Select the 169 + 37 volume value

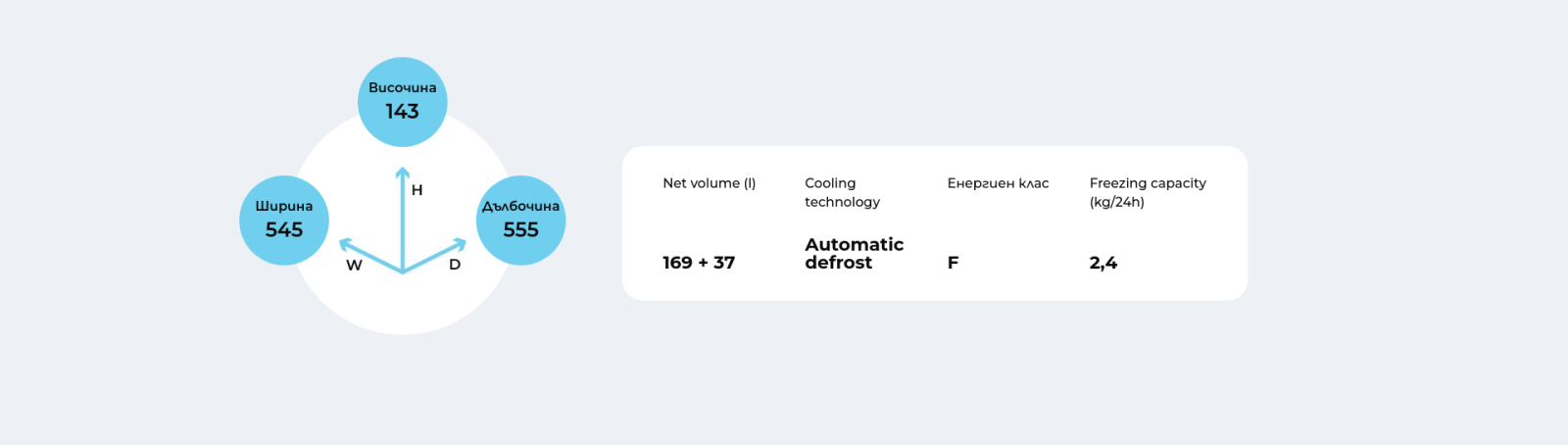click(x=699, y=263)
